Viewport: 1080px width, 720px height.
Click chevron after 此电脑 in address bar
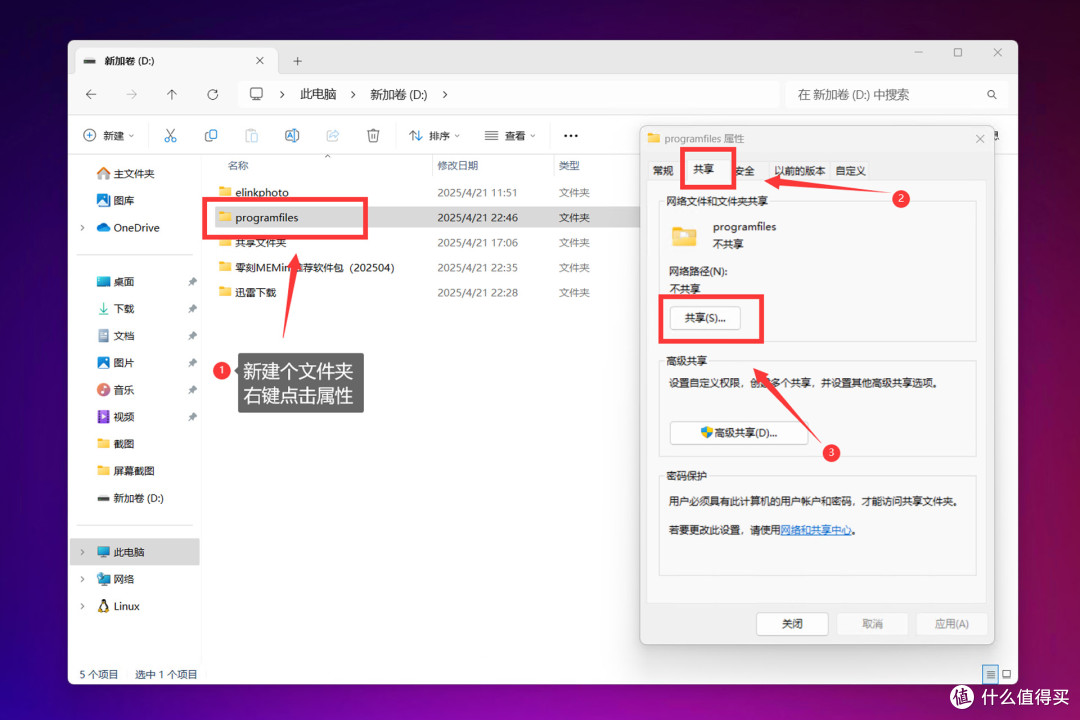tap(353, 94)
